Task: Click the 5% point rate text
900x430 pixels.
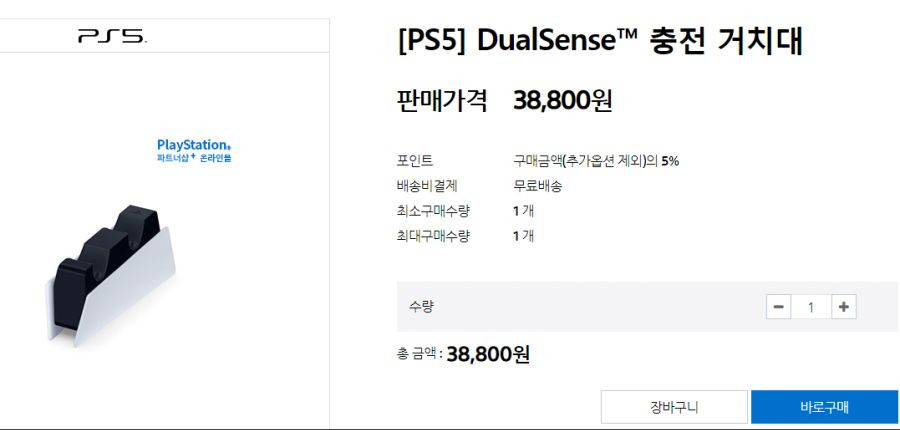Action: click(x=670, y=161)
